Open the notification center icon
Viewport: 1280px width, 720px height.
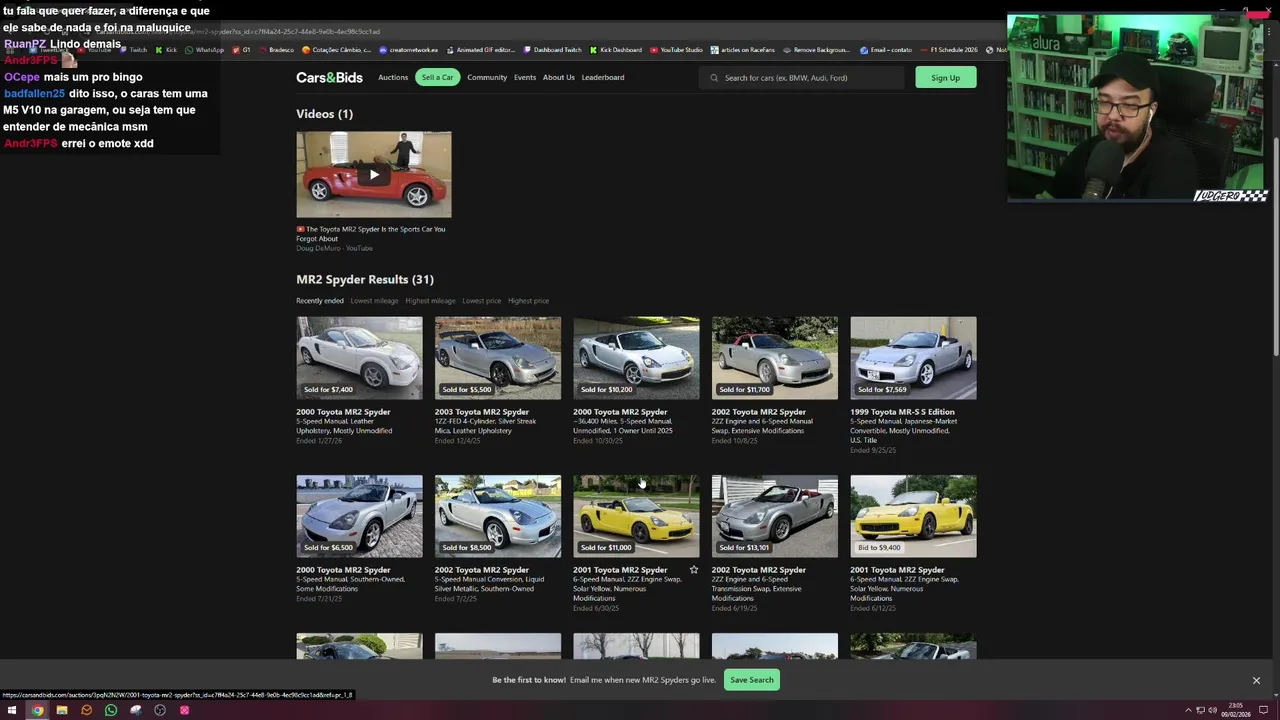(1263, 711)
